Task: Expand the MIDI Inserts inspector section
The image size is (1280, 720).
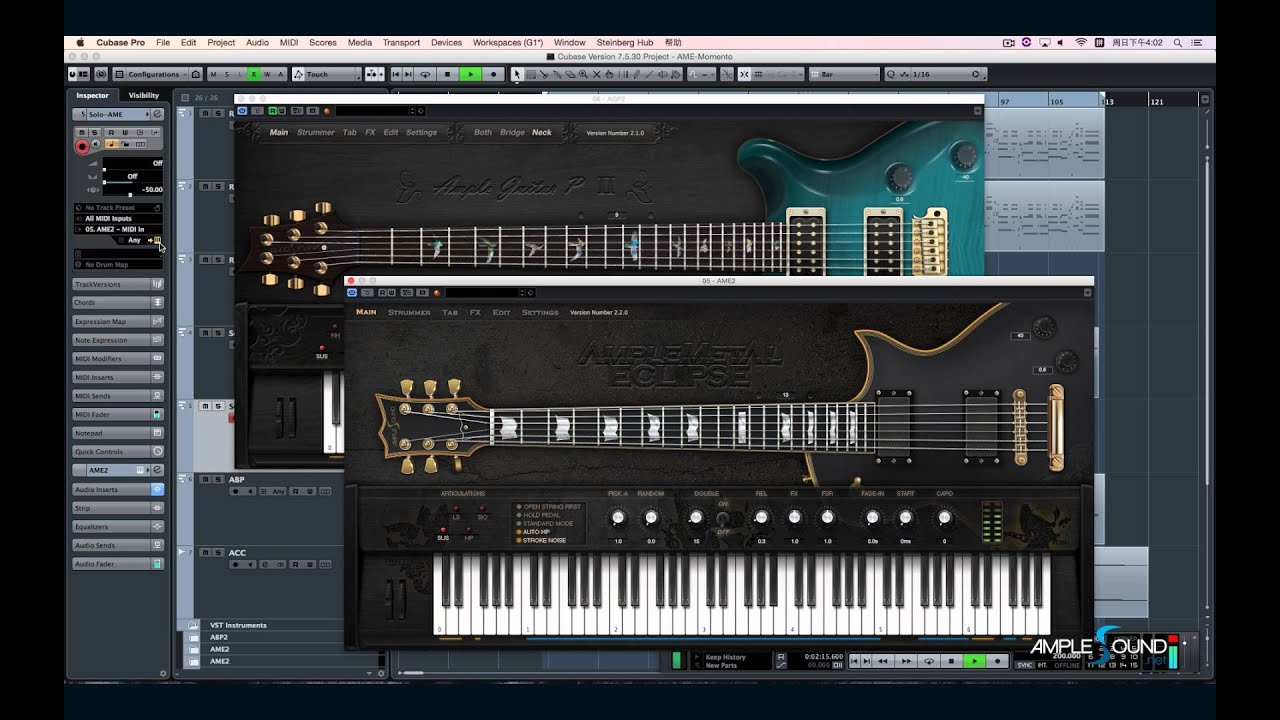Action: click(x=117, y=377)
